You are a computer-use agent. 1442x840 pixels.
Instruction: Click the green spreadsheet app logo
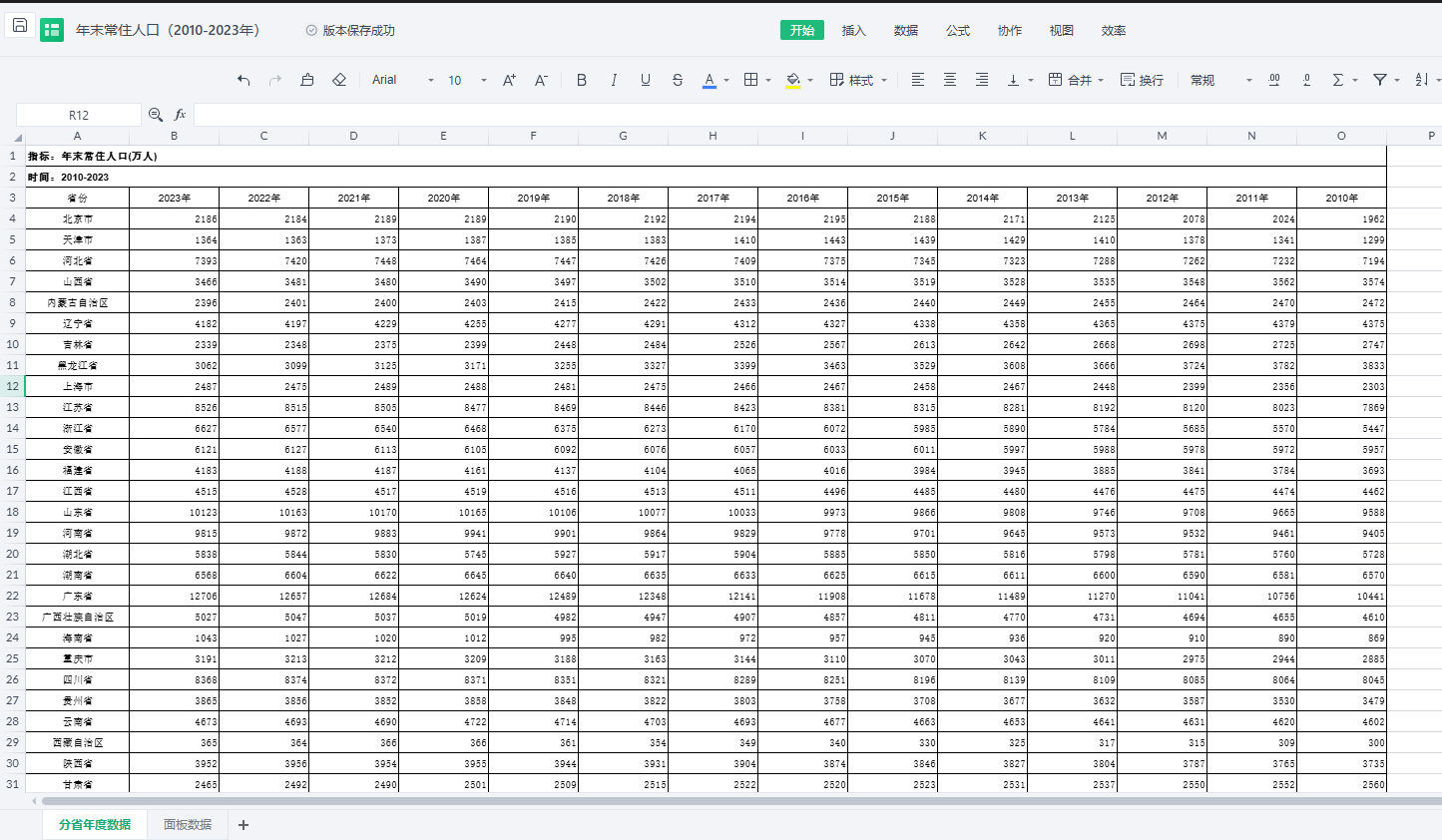pyautogui.click(x=52, y=30)
